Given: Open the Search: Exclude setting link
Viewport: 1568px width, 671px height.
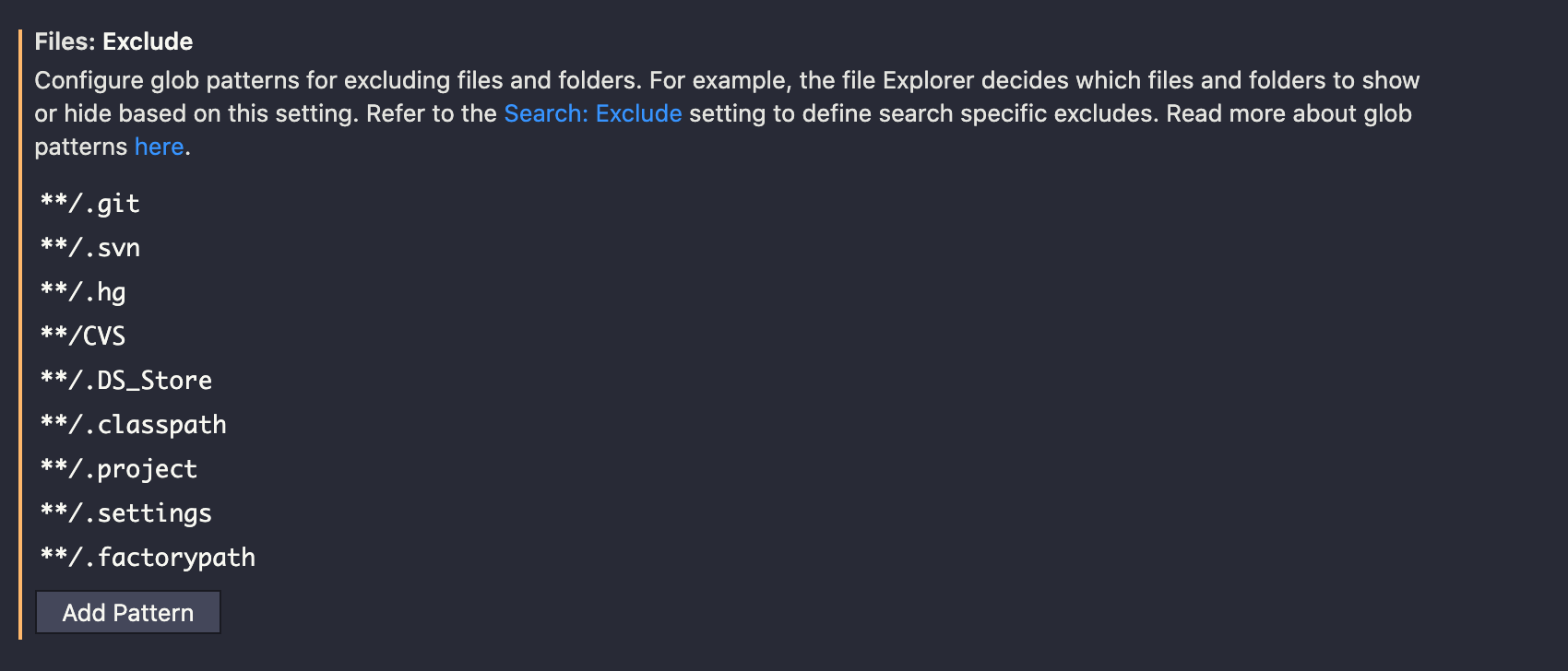Looking at the screenshot, I should [x=591, y=113].
